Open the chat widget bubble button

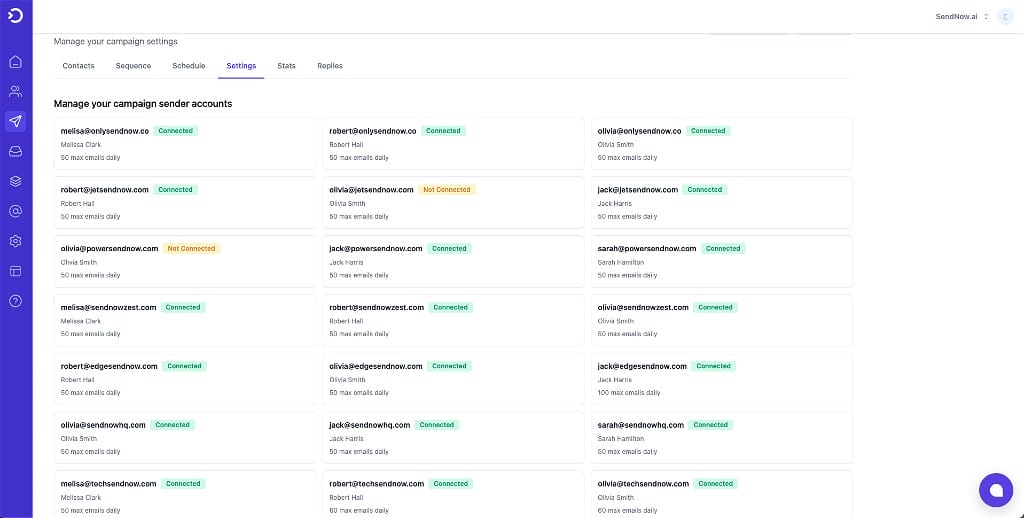coord(996,490)
